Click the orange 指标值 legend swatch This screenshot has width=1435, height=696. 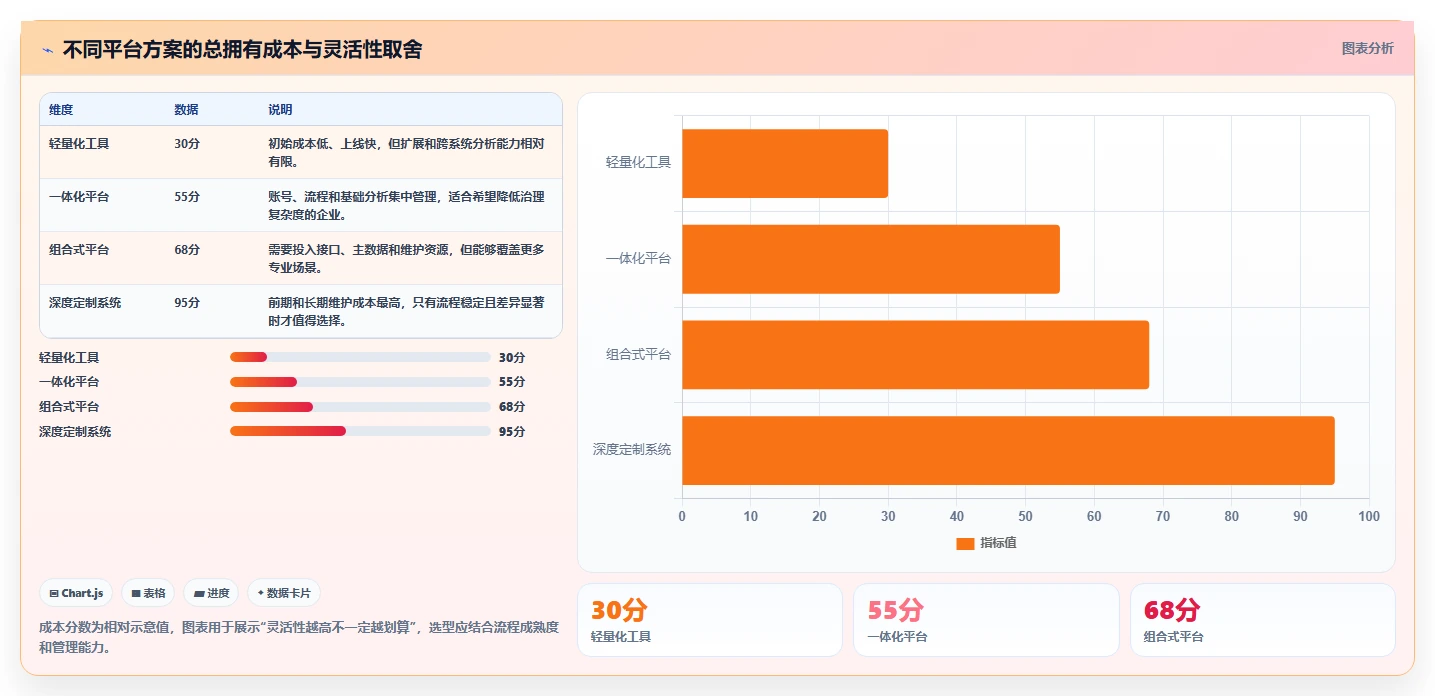click(x=965, y=543)
